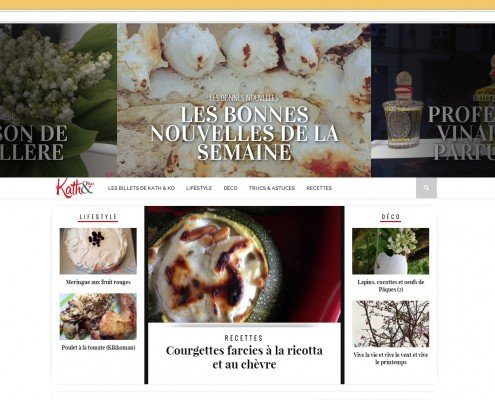495x400 pixels.
Task: Click the search magnifier icon
Action: 426,188
